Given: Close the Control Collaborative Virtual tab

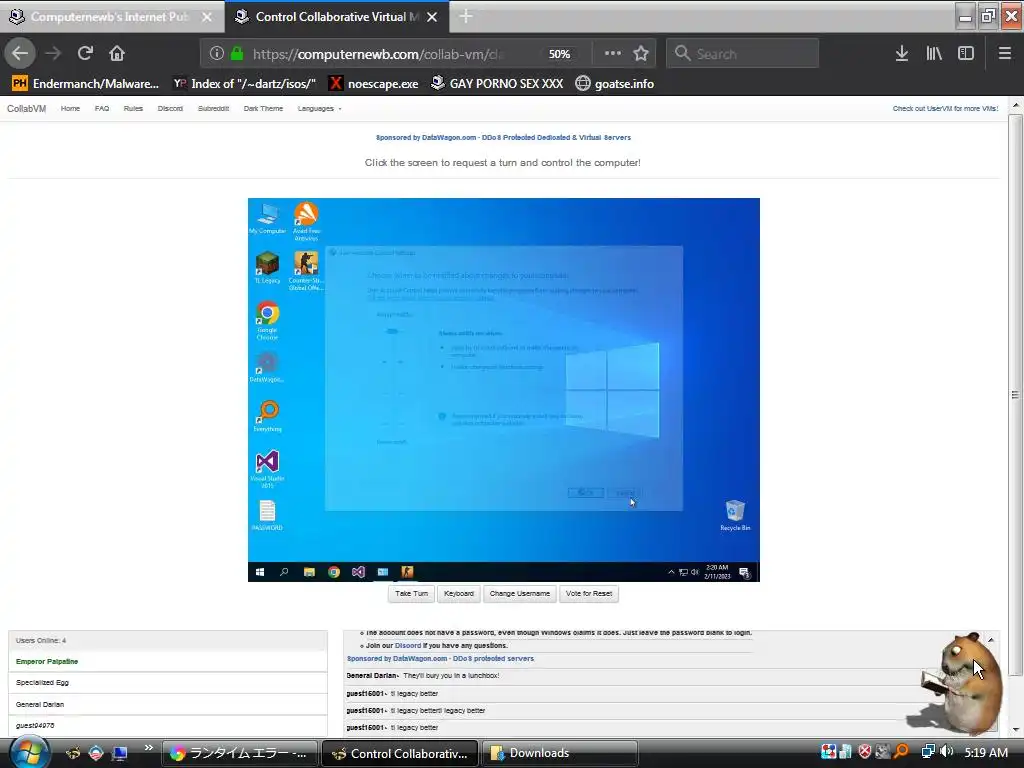Looking at the screenshot, I should pos(432,17).
